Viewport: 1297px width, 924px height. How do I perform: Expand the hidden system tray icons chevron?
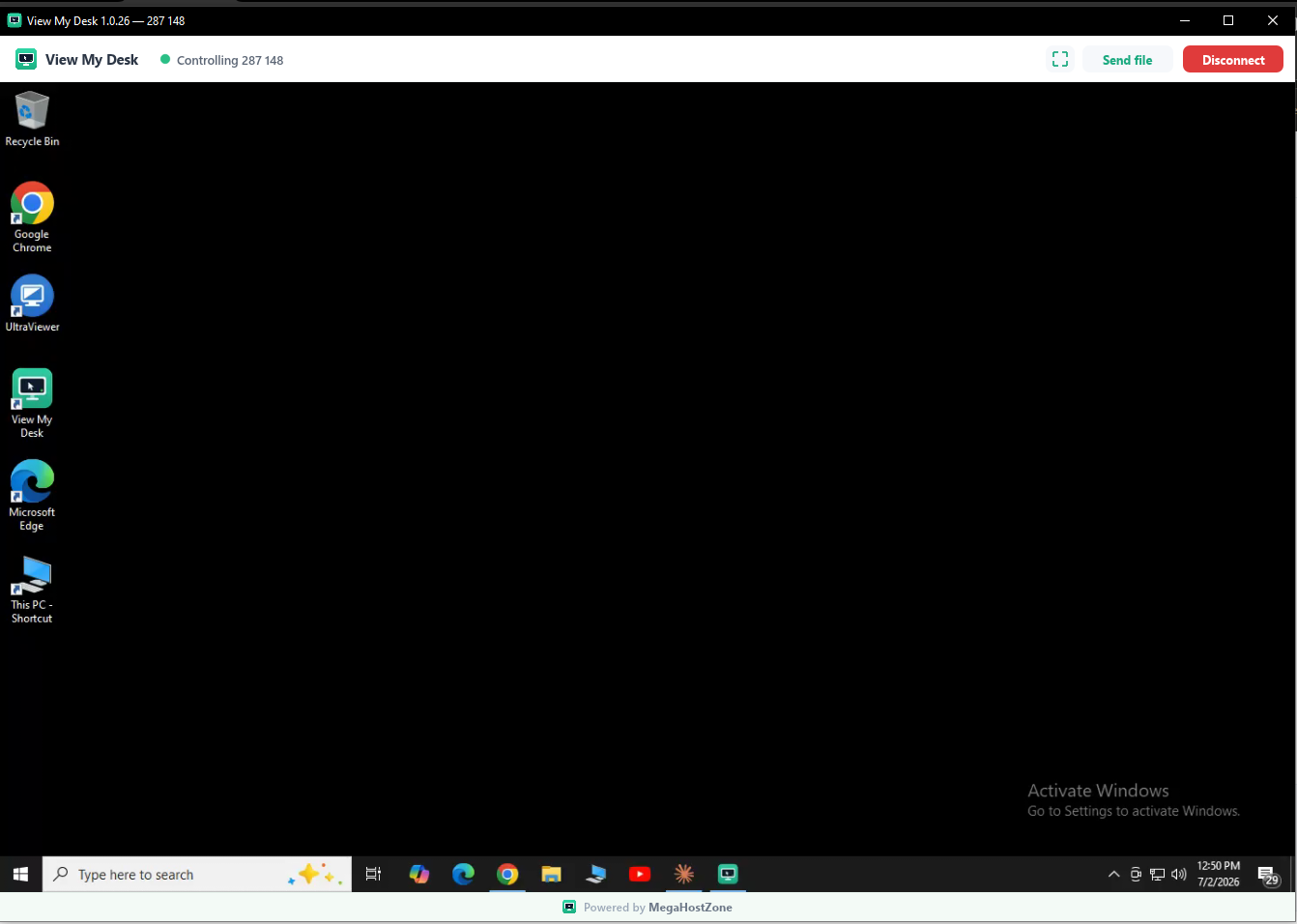pos(1113,875)
